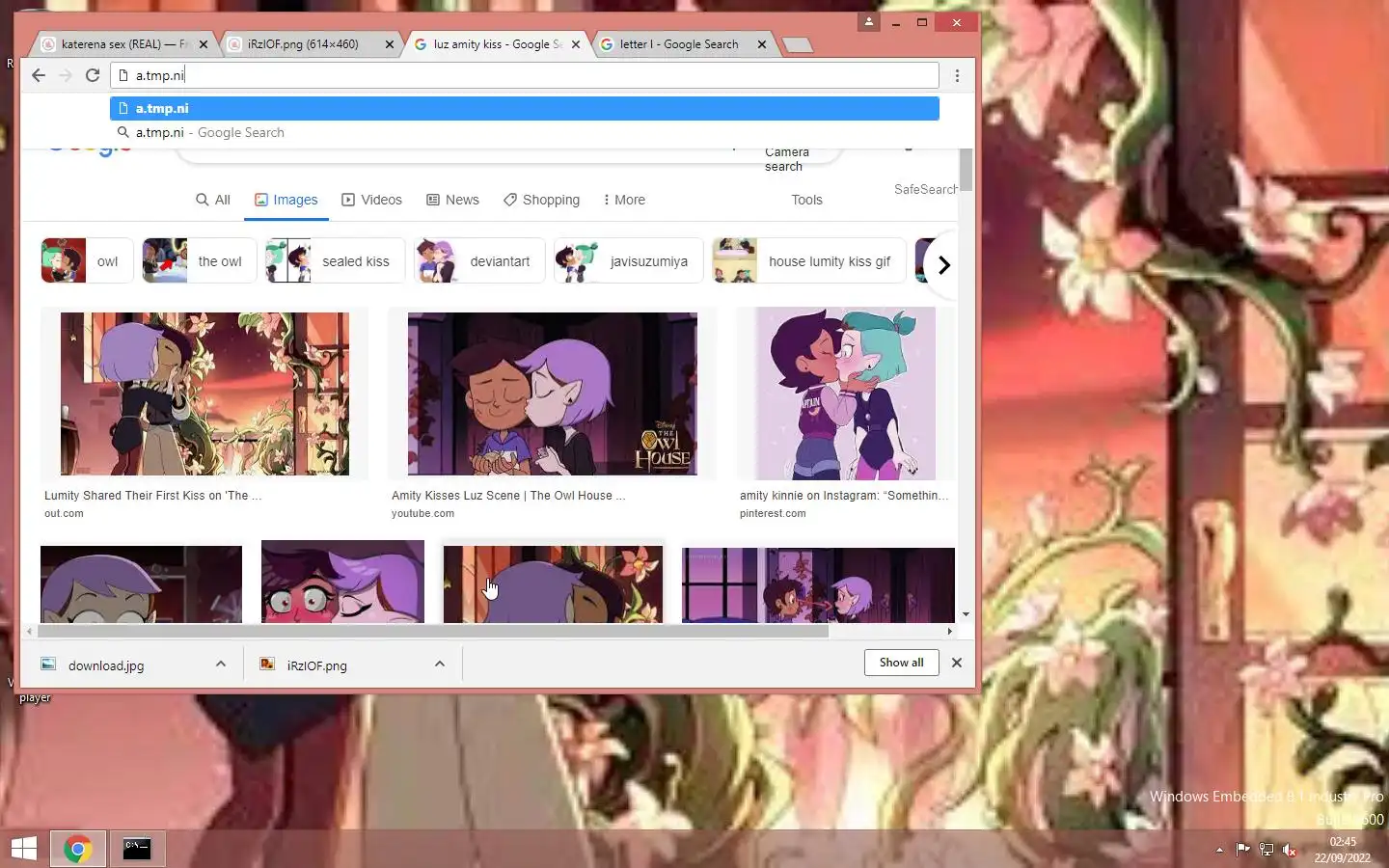The height and width of the screenshot is (868, 1389).
Task: Expand options for download.jpg
Action: [221, 664]
